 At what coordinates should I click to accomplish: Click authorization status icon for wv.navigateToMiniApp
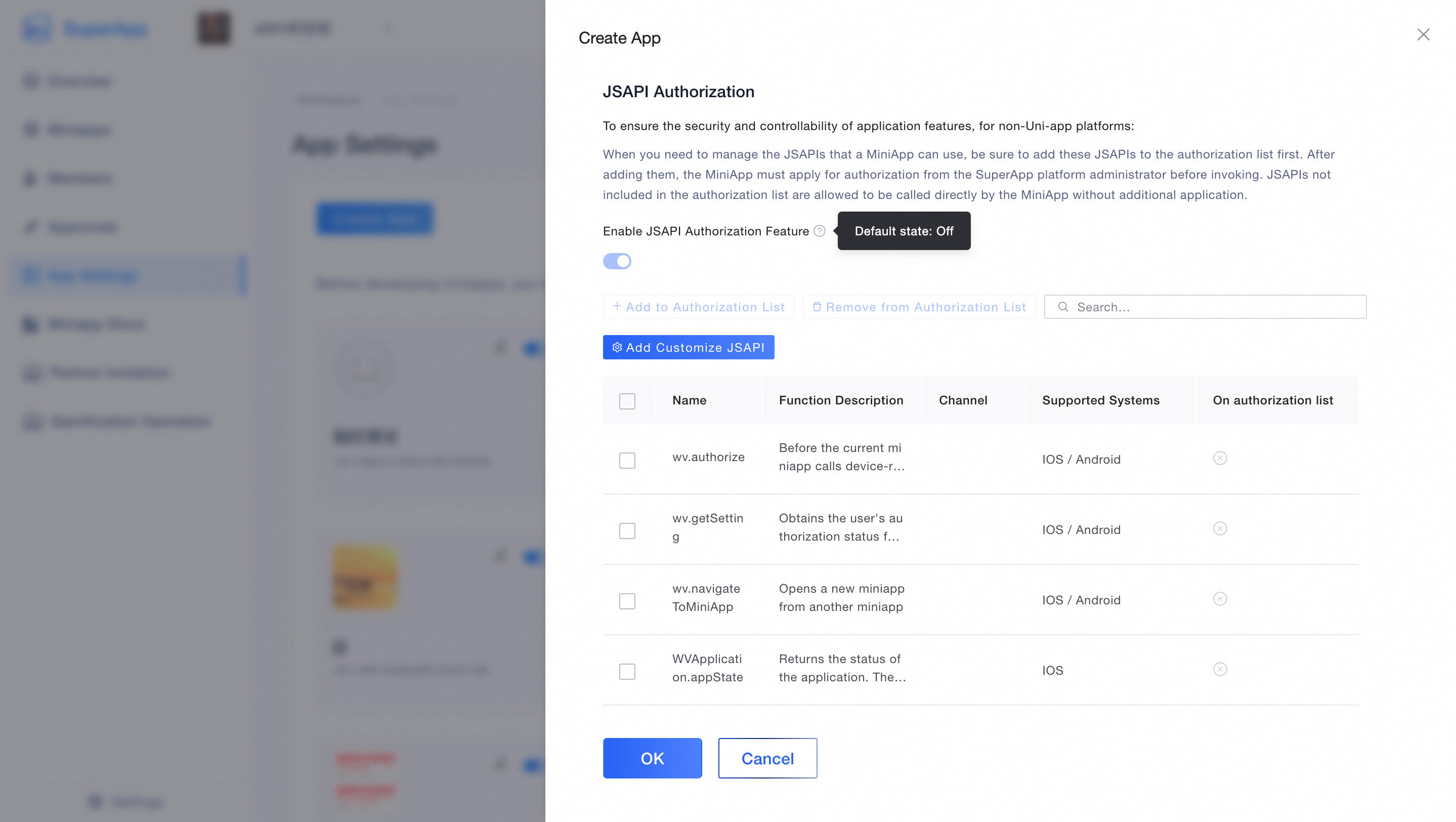[1220, 599]
